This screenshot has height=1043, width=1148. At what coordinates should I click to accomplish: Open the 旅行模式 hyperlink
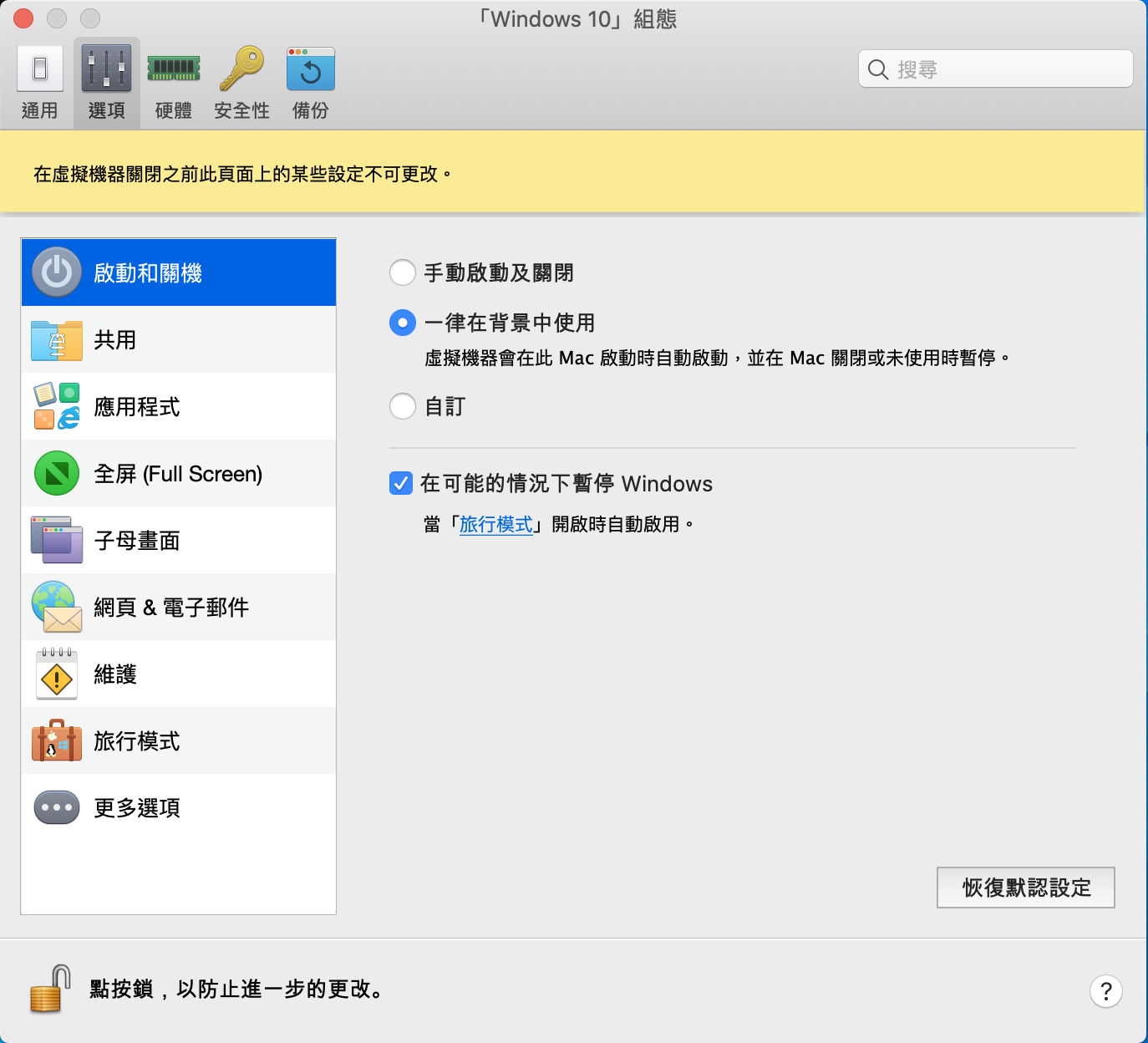pos(496,524)
